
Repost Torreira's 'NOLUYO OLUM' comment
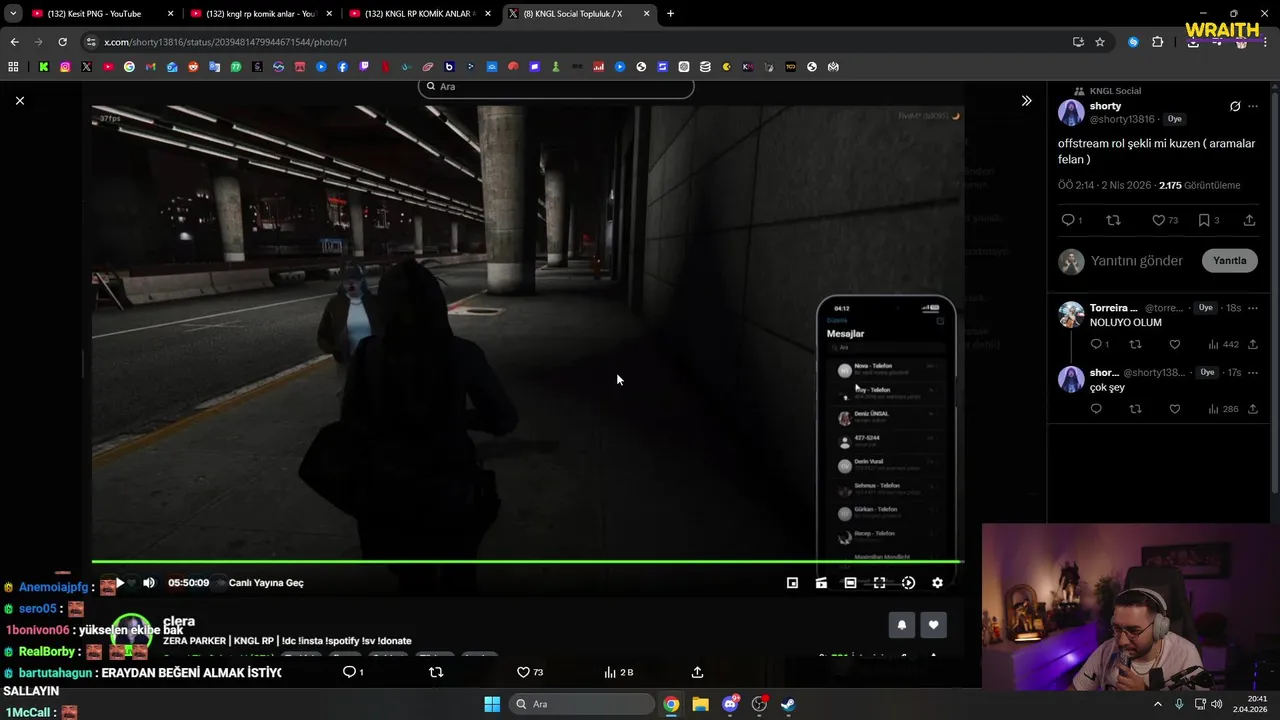tap(1135, 344)
